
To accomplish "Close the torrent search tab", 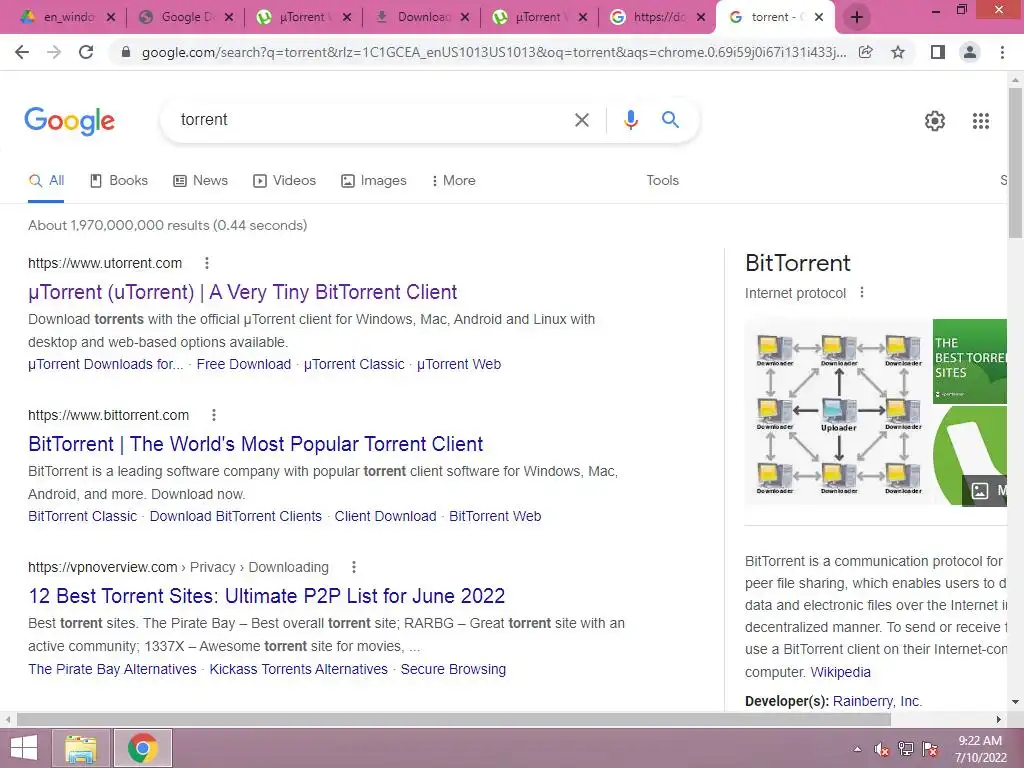I will pyautogui.click(x=819, y=17).
